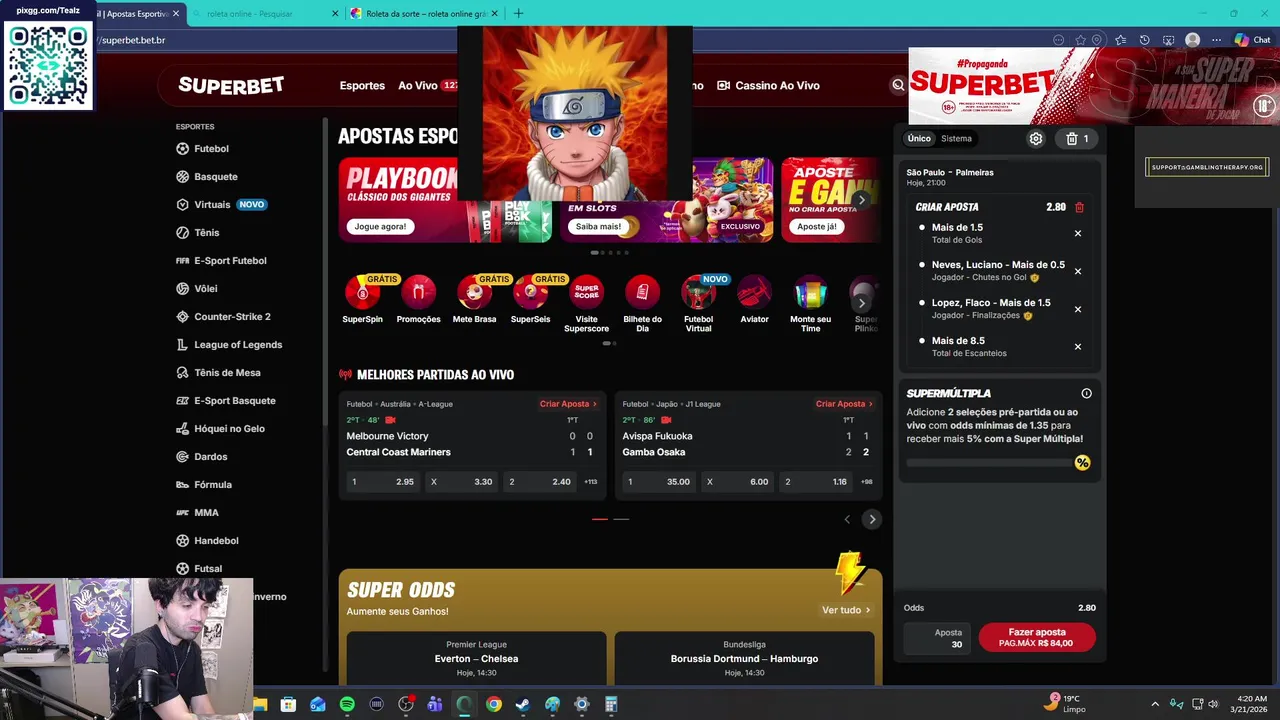Viewport: 1280px width, 720px height.
Task: Advance the promo banner carousel arrow
Action: [x=861, y=200]
